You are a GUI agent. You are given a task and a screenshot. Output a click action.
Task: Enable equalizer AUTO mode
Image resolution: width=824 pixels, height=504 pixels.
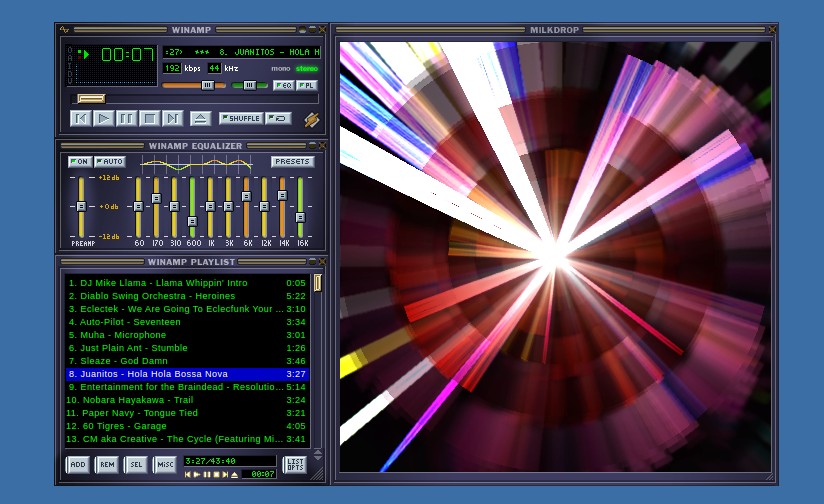110,161
